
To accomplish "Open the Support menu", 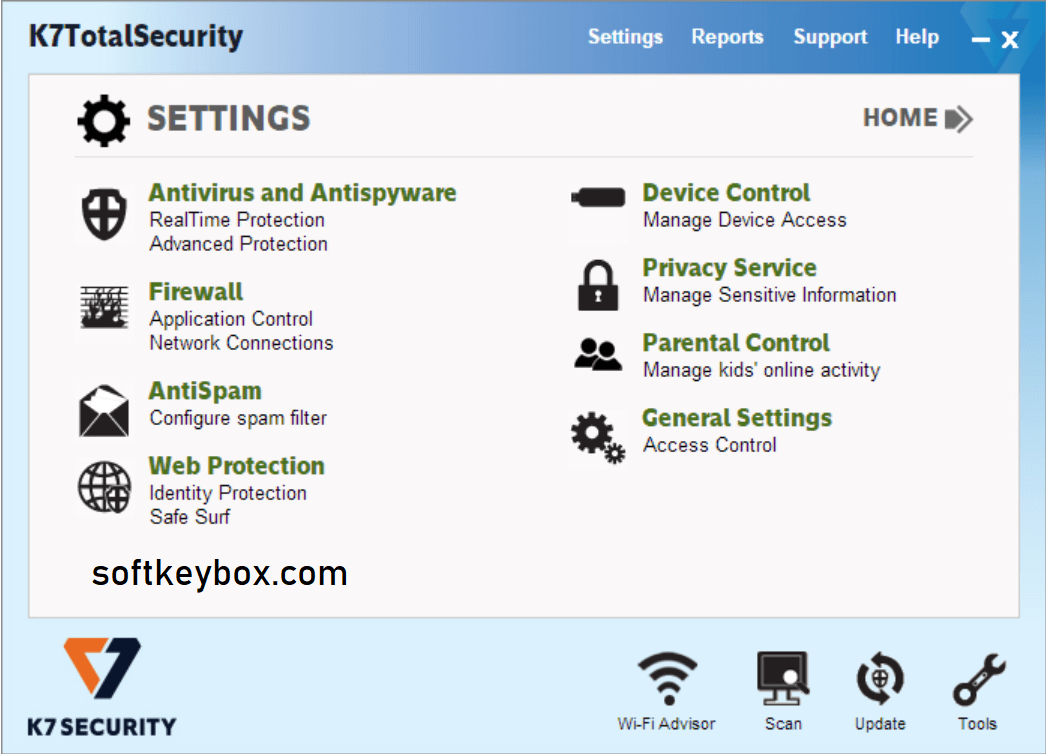I will pyautogui.click(x=830, y=37).
